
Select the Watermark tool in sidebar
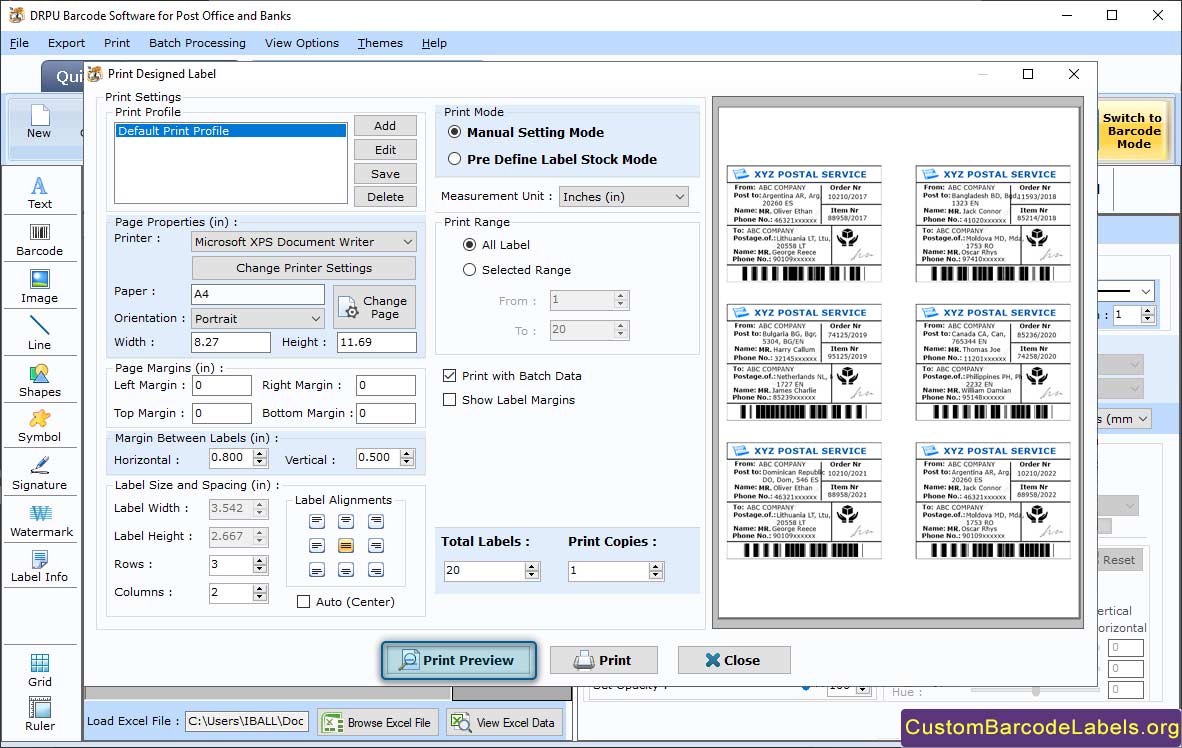[x=41, y=521]
